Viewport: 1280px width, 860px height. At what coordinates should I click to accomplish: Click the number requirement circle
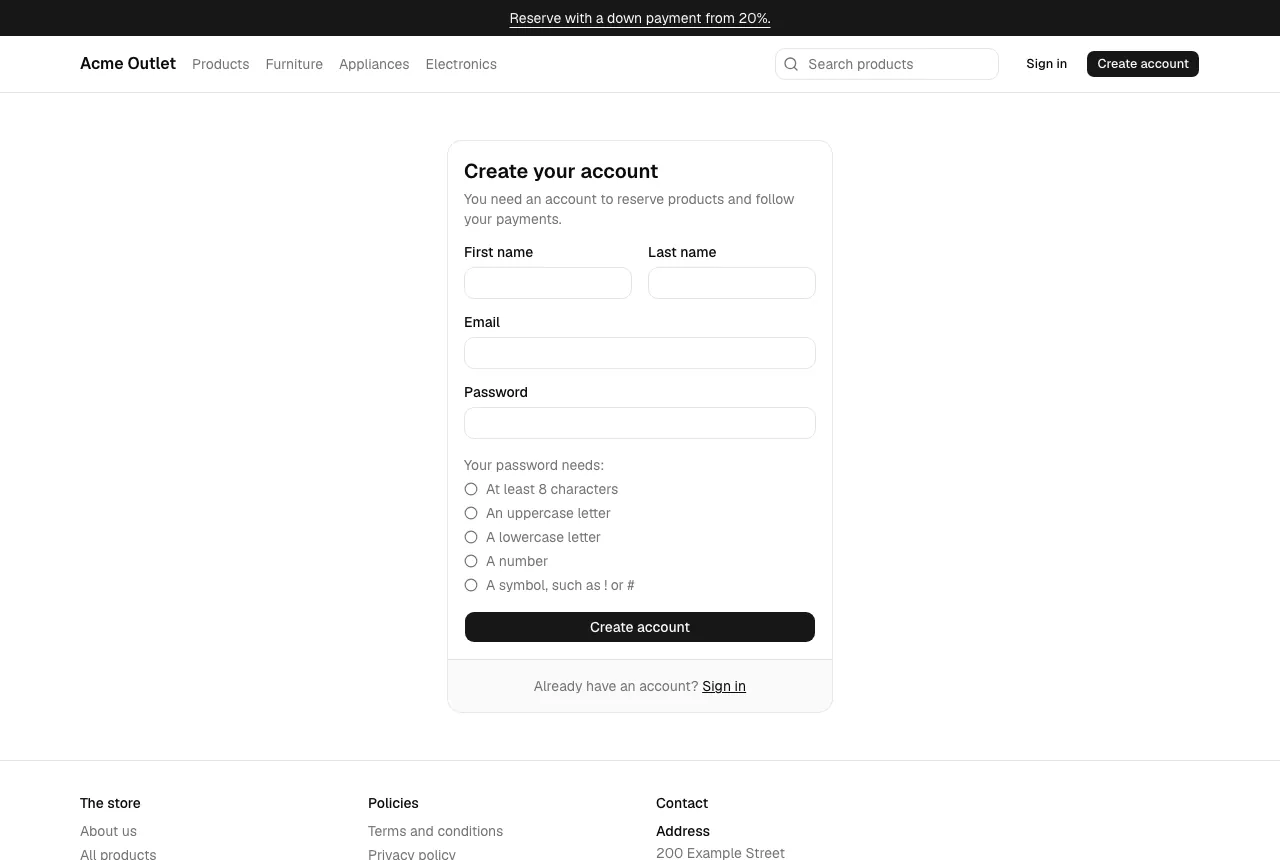(471, 561)
